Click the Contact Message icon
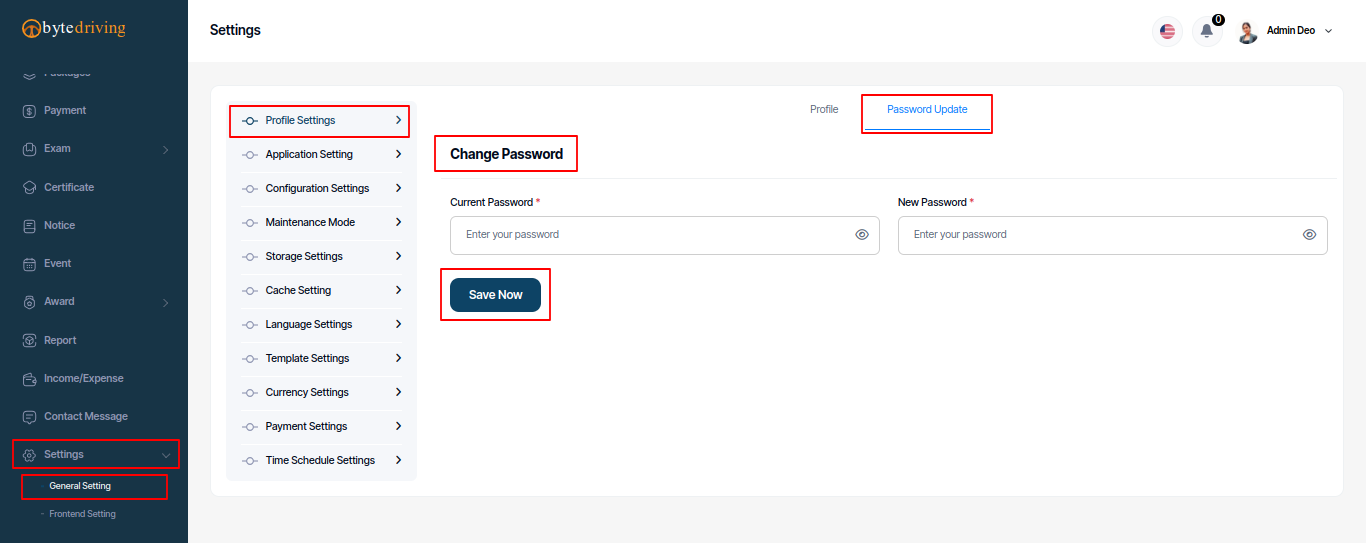Viewport: 1366px width, 543px height. pos(29,417)
